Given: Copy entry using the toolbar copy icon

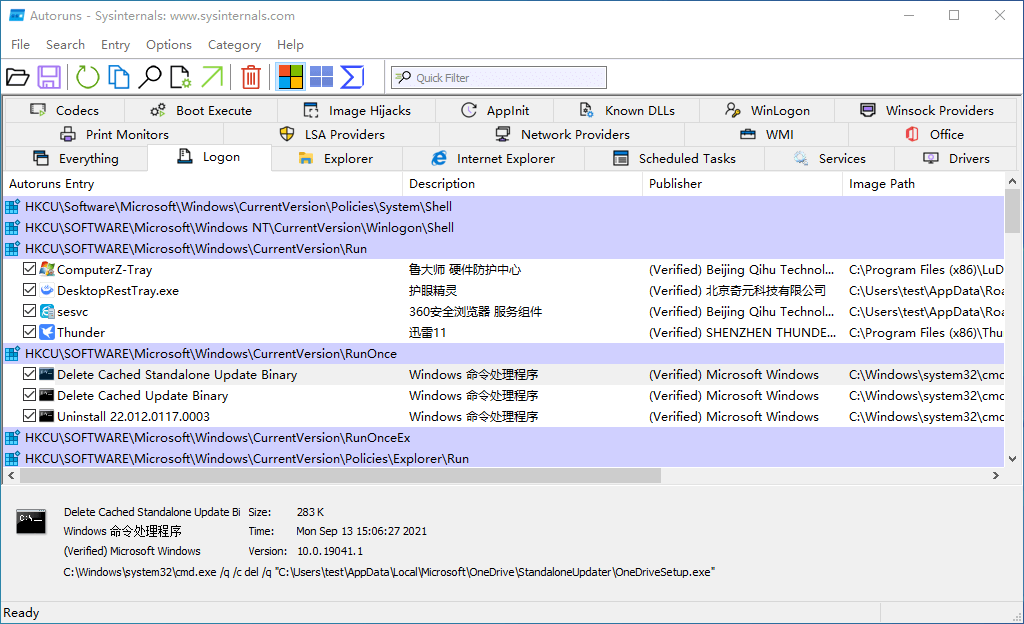Looking at the screenshot, I should pyautogui.click(x=118, y=77).
